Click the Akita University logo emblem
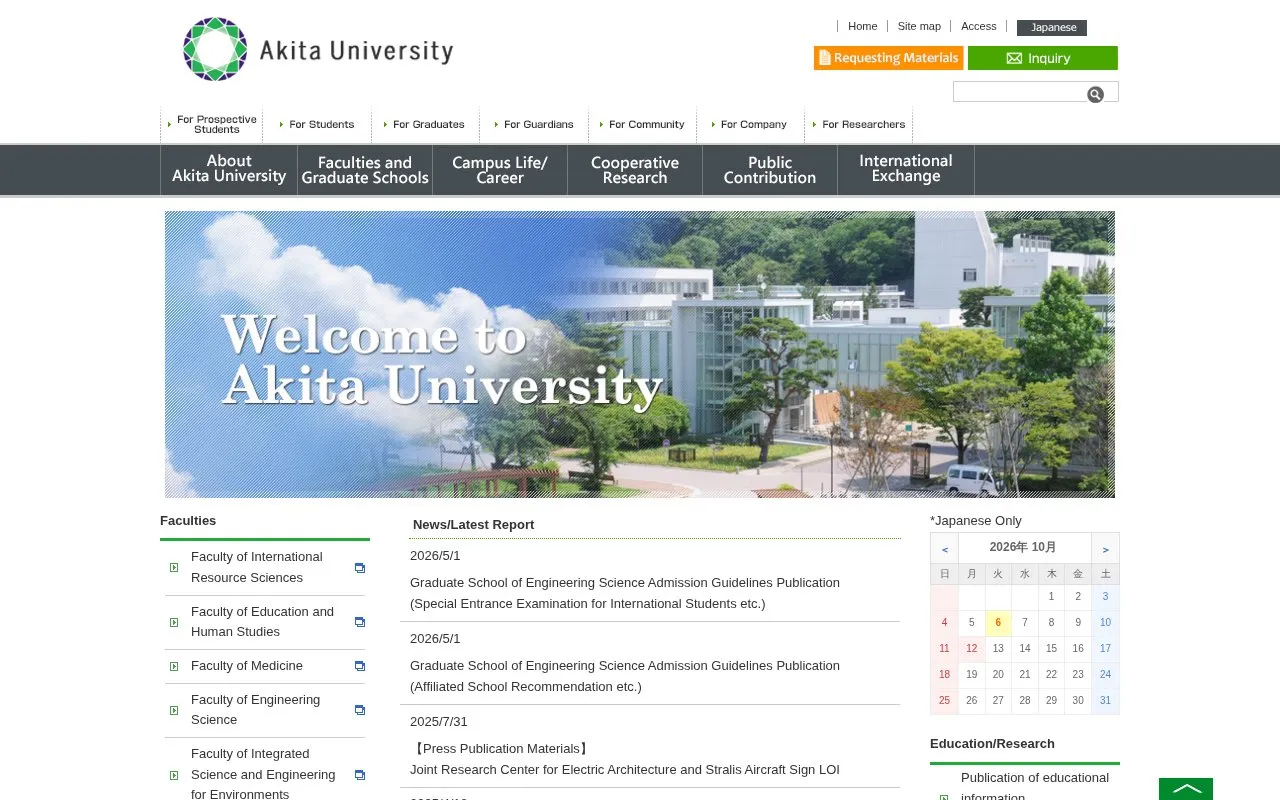This screenshot has width=1280, height=800. coord(215,49)
